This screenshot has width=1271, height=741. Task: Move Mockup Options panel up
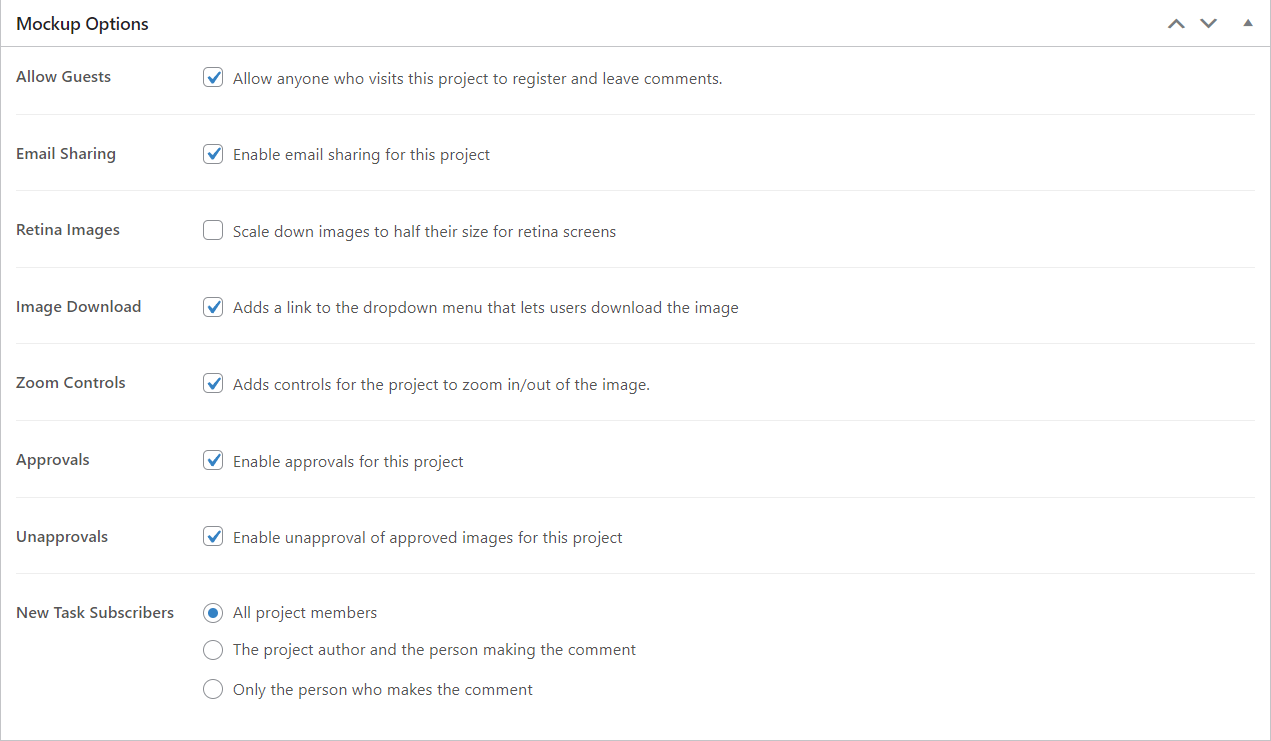coord(1177,23)
